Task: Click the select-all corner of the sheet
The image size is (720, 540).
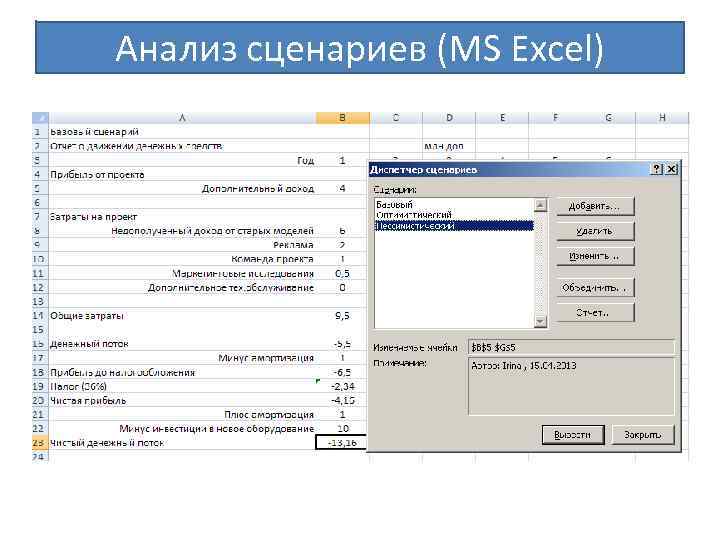Action: (x=40, y=118)
